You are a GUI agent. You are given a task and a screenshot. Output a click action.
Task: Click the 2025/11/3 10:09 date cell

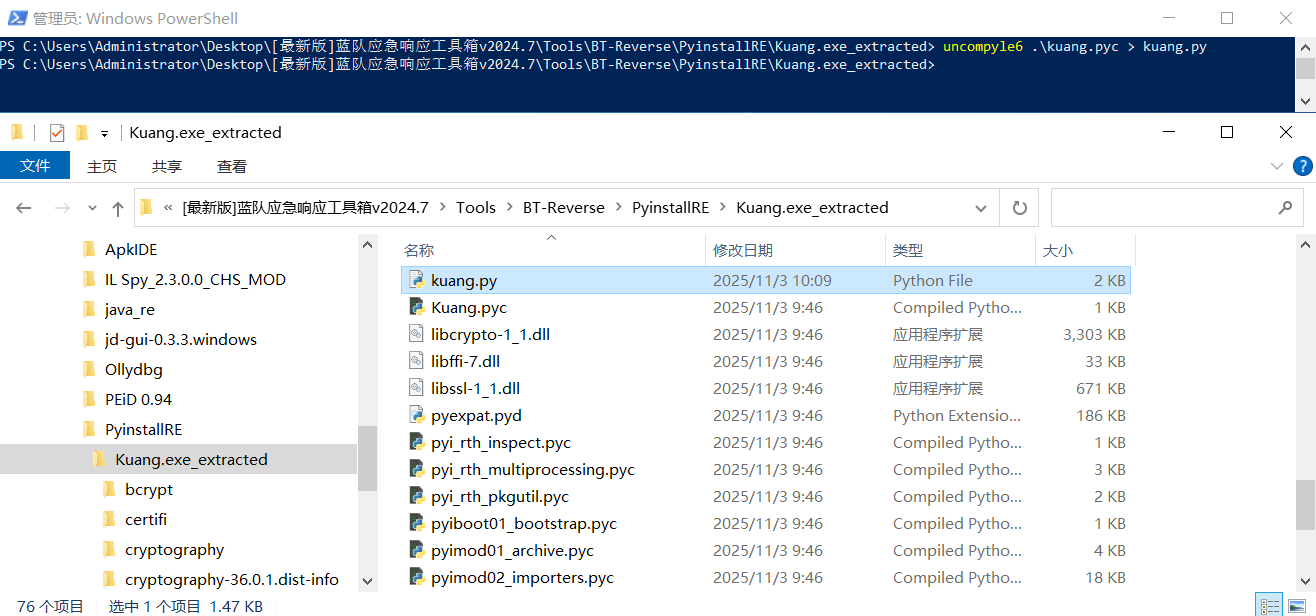(x=772, y=281)
